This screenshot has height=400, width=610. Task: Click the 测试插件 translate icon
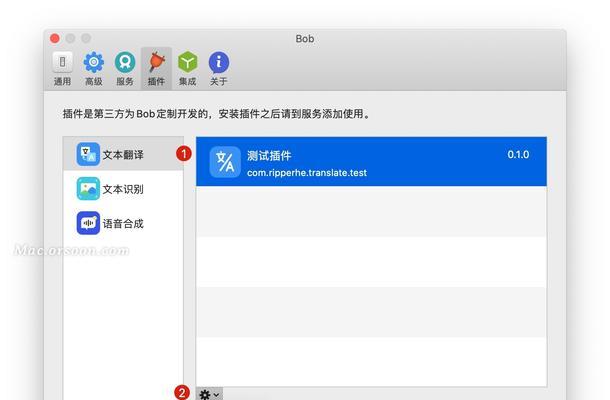coord(225,162)
